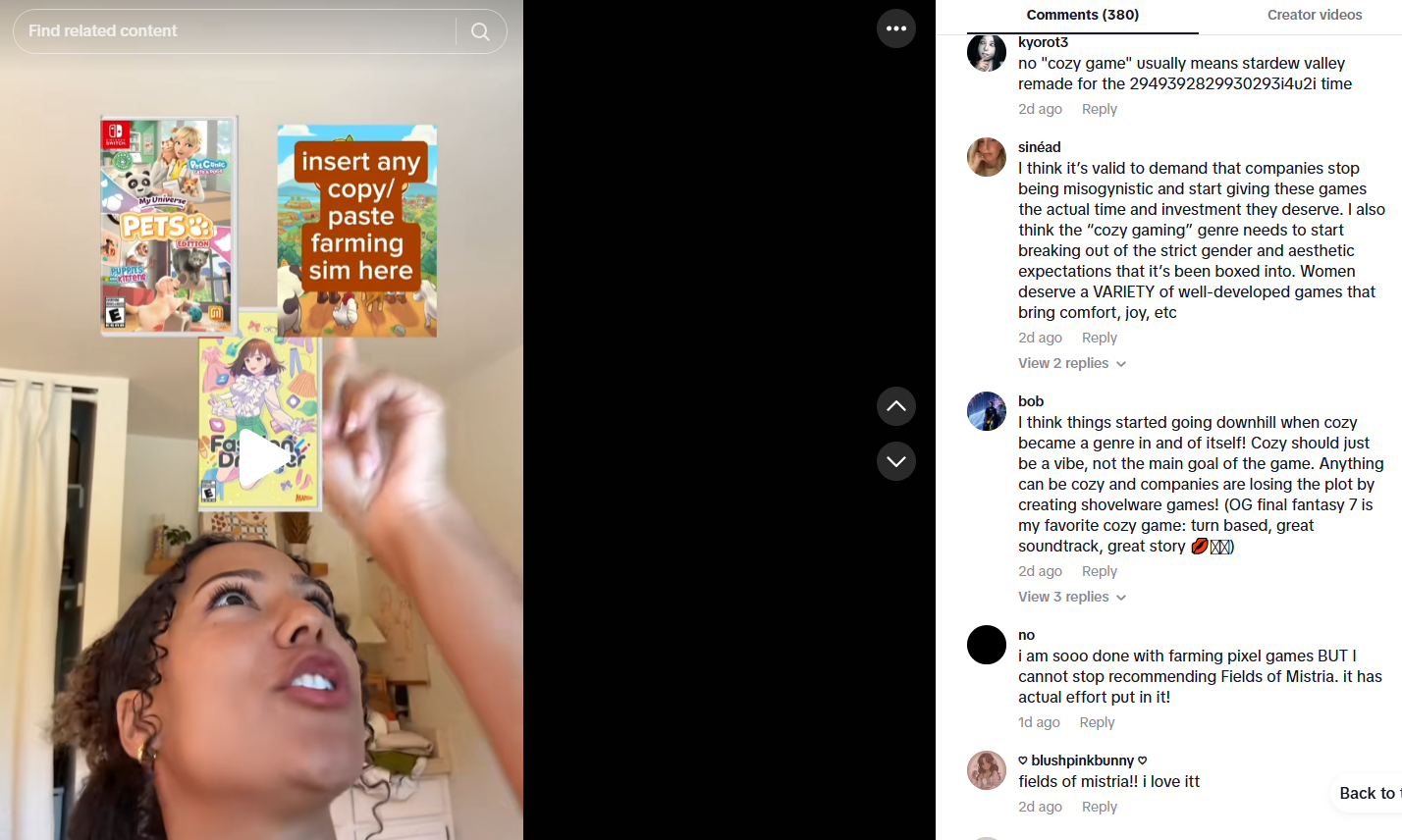
Task: Reply to blushpinkbunny's comment
Action: [x=1100, y=807]
